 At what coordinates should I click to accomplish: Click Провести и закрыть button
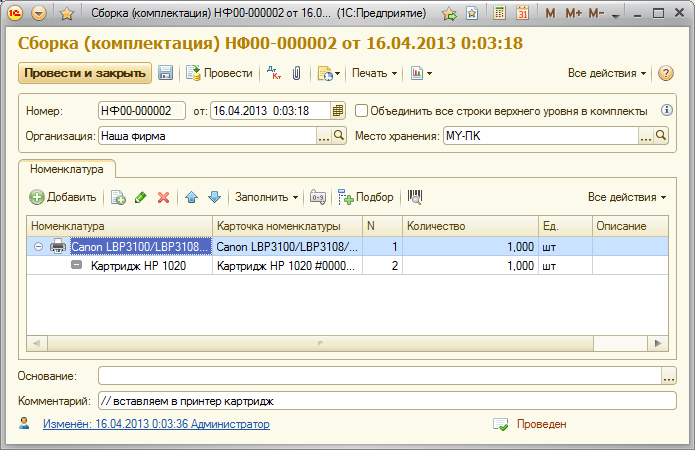(85, 73)
